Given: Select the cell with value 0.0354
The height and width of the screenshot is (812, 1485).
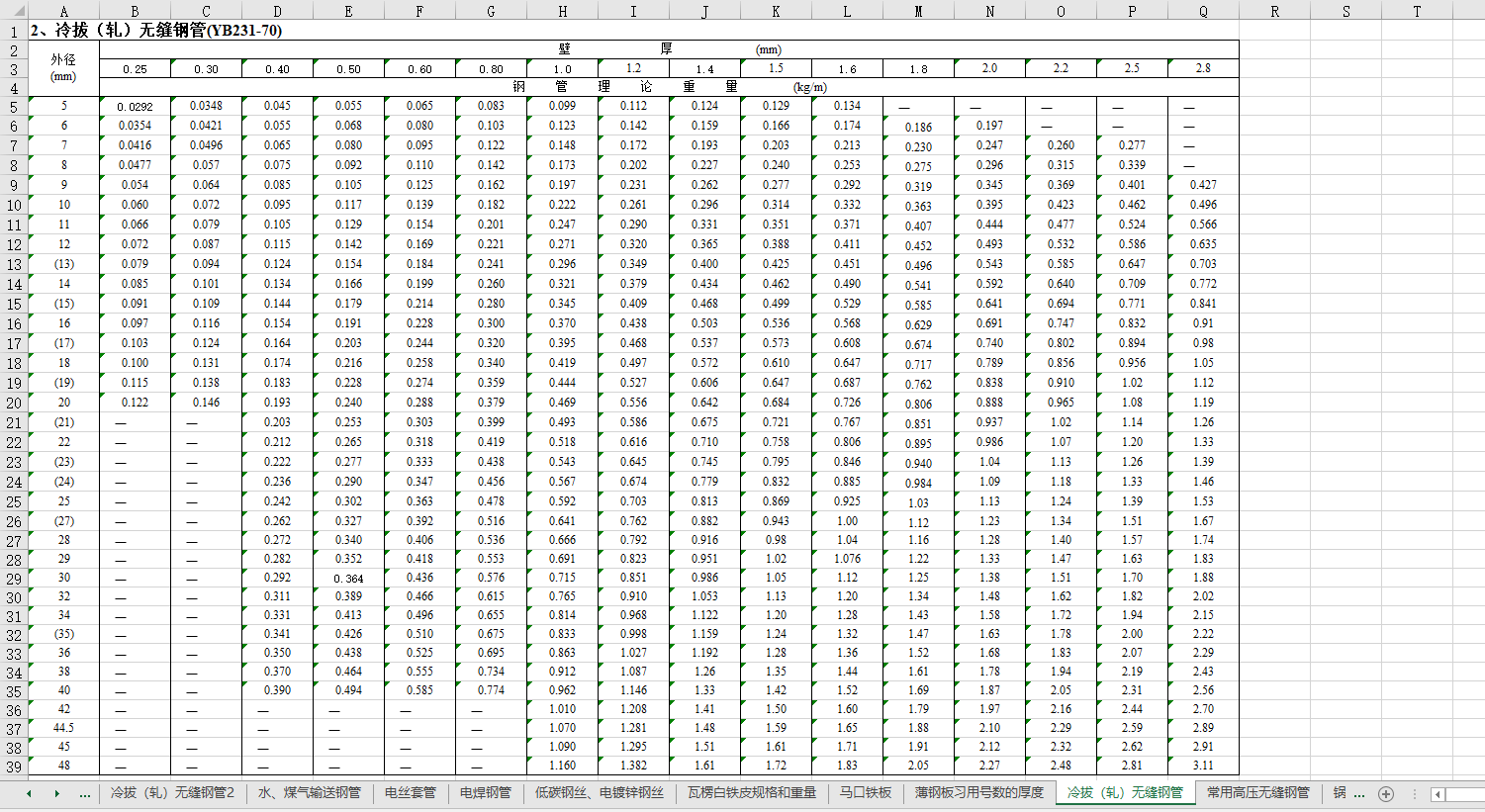Looking at the screenshot, I should (x=135, y=126).
